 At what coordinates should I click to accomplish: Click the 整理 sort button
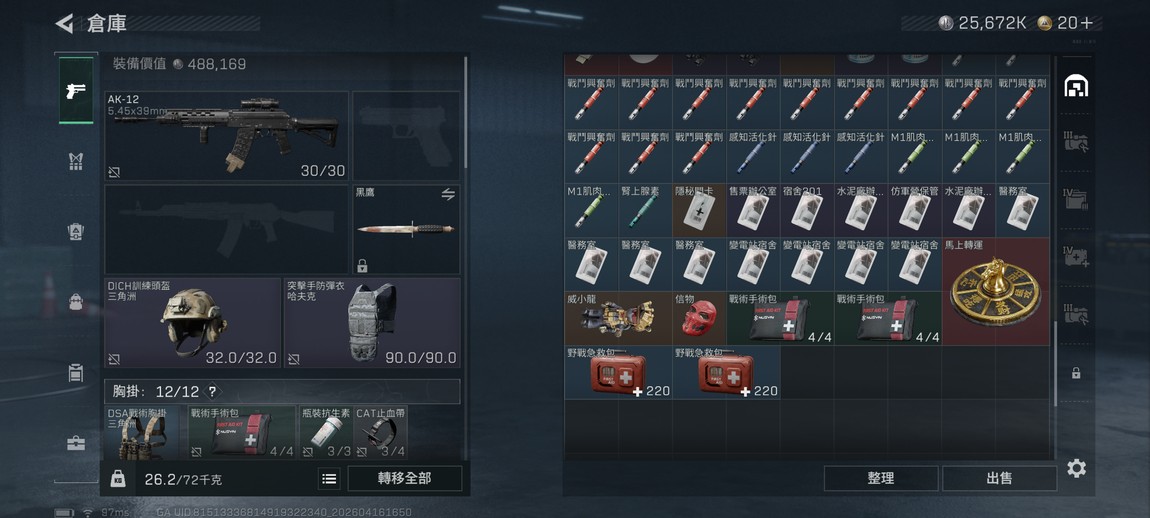881,478
